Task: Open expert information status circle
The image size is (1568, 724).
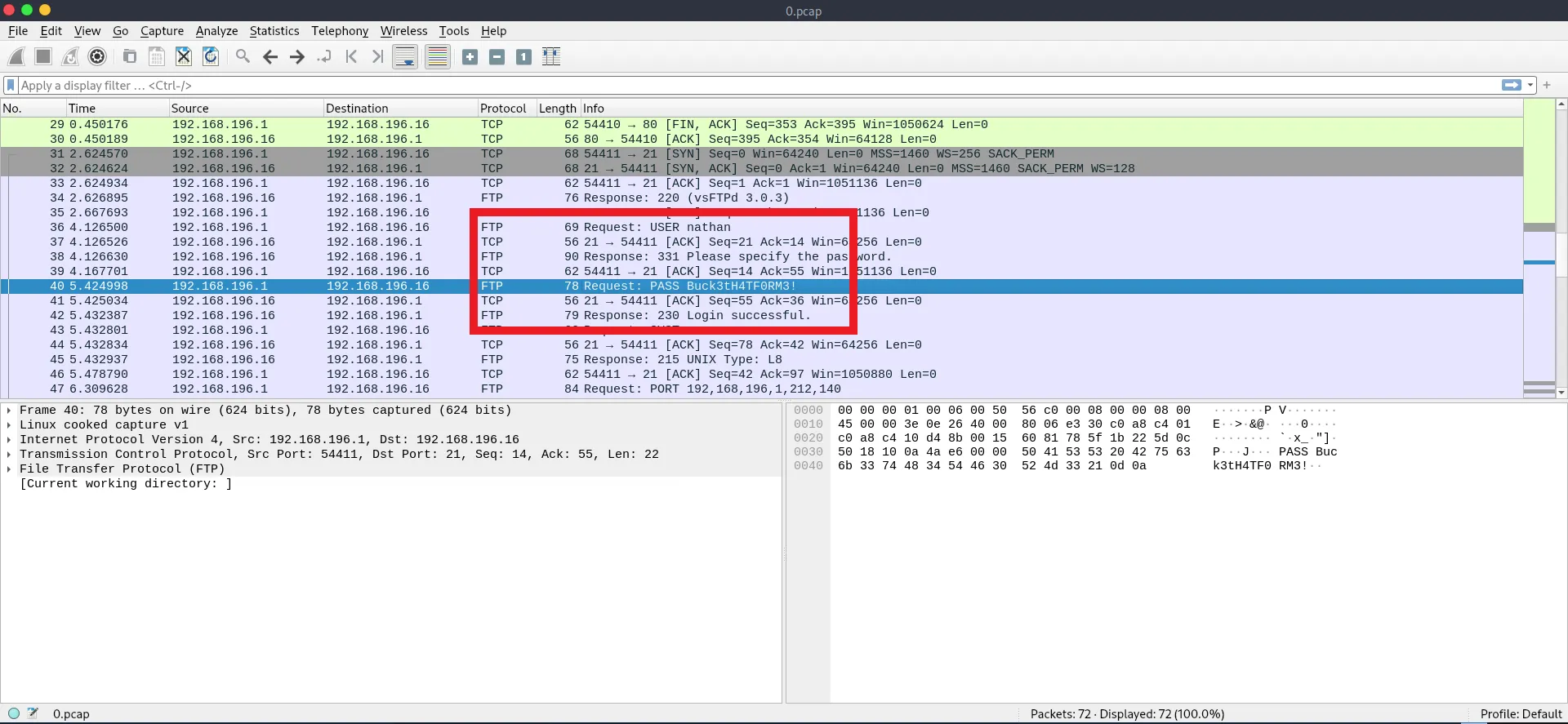Action: [x=14, y=713]
